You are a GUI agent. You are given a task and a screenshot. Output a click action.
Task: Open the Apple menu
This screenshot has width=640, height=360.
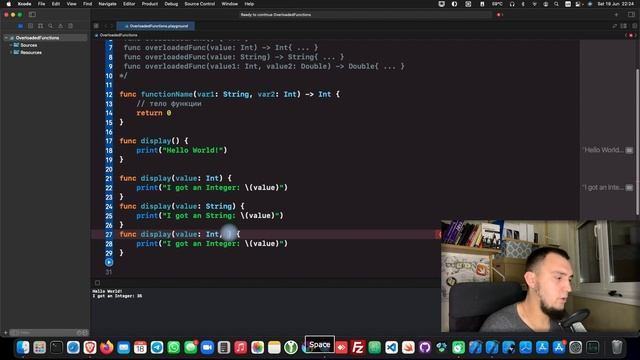(x=9, y=4)
